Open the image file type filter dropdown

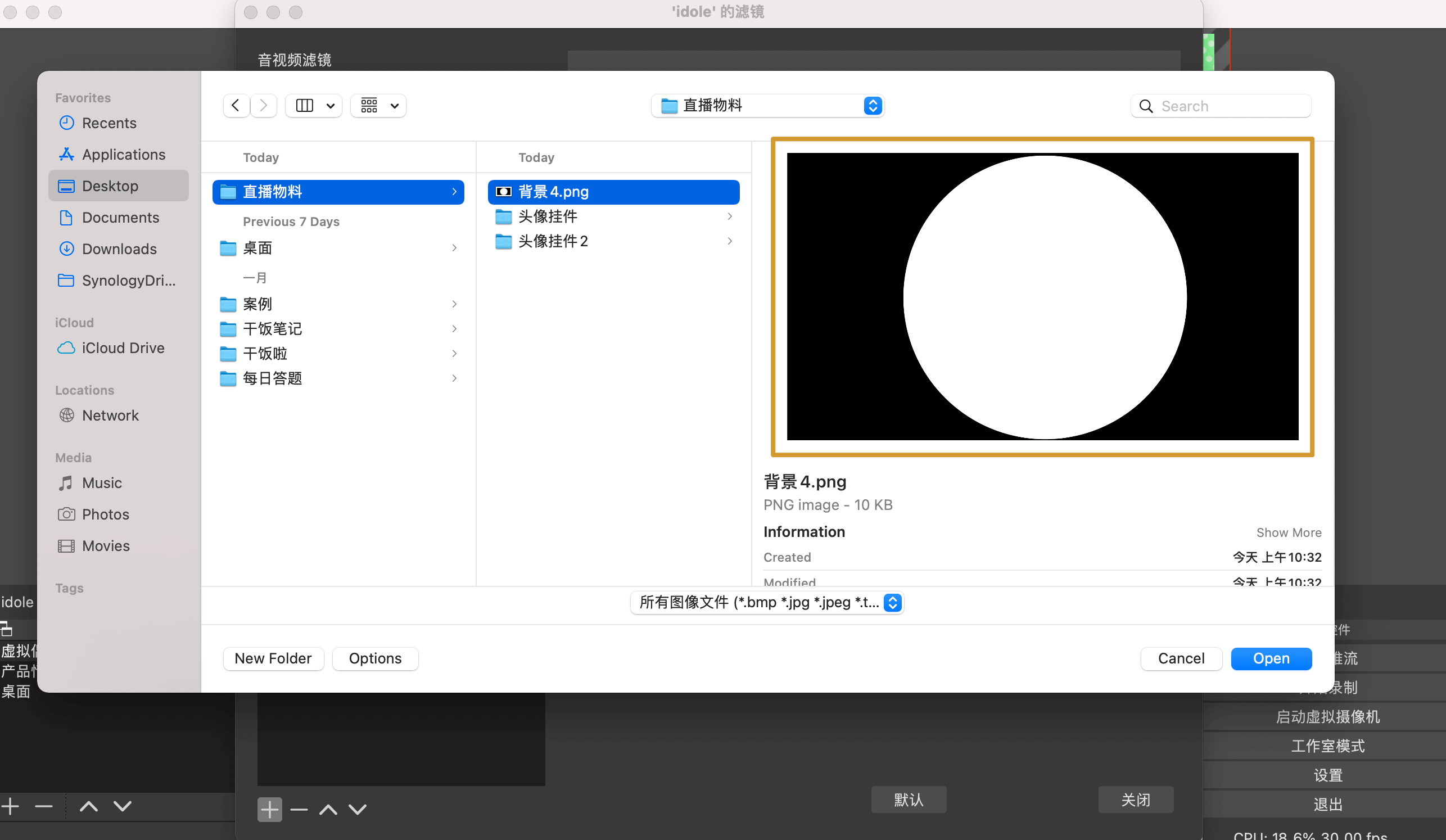(x=767, y=603)
